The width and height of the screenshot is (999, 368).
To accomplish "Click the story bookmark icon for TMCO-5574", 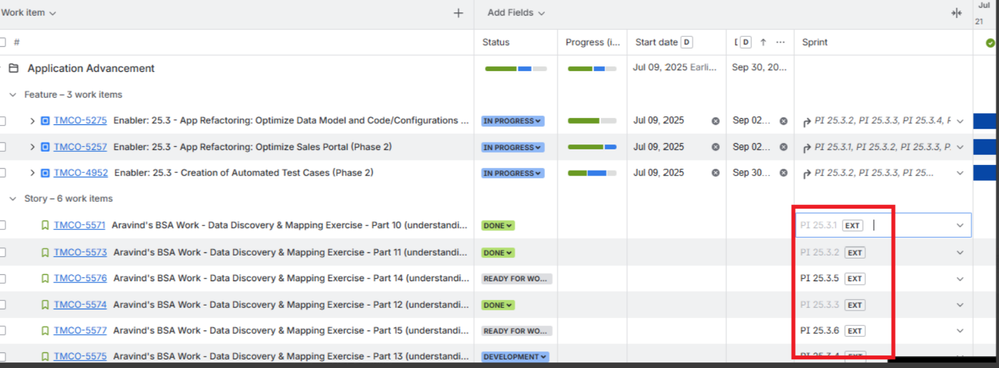I will click(45, 305).
